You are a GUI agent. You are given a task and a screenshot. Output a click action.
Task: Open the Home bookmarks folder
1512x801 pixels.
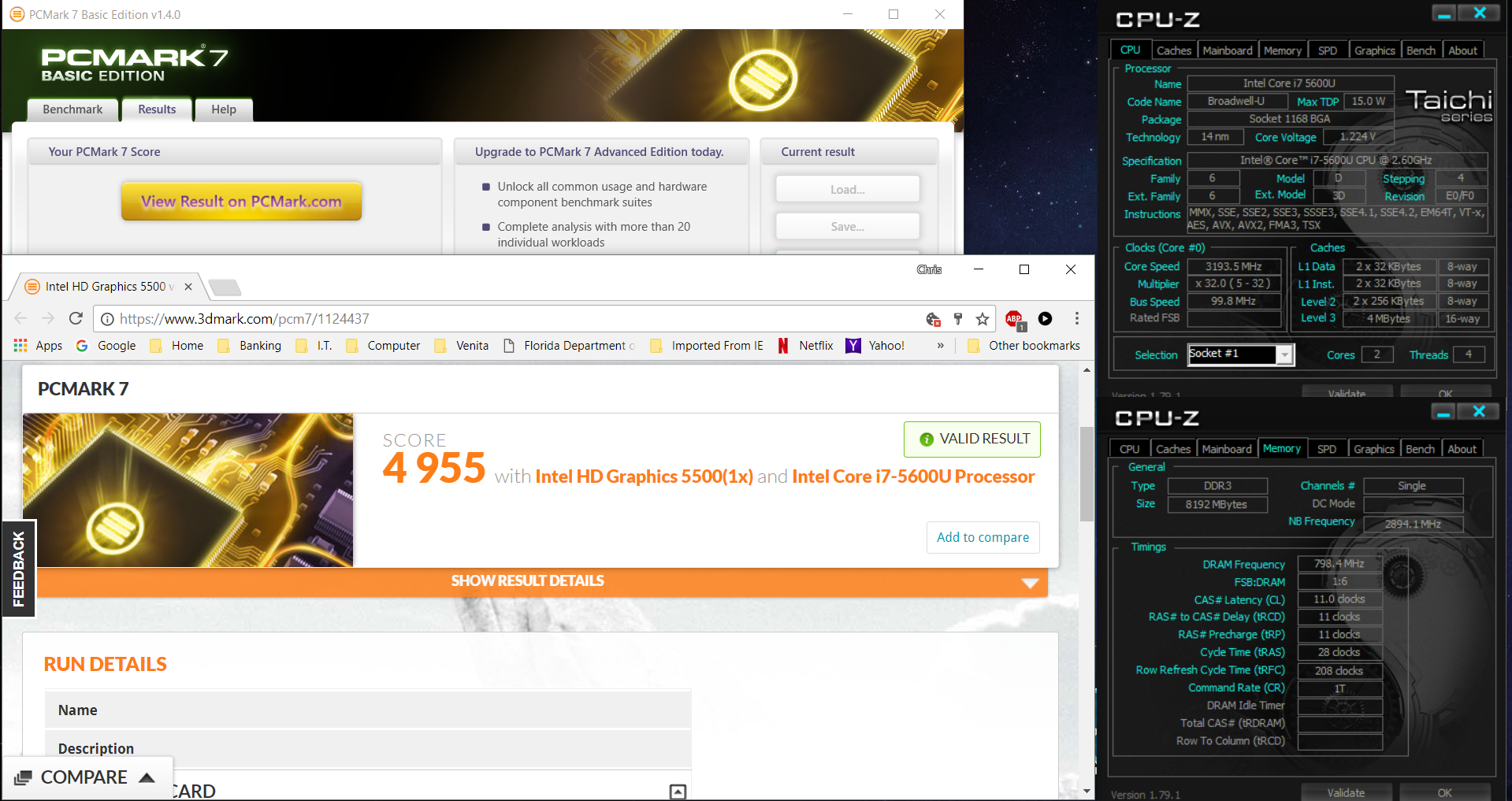click(x=176, y=345)
